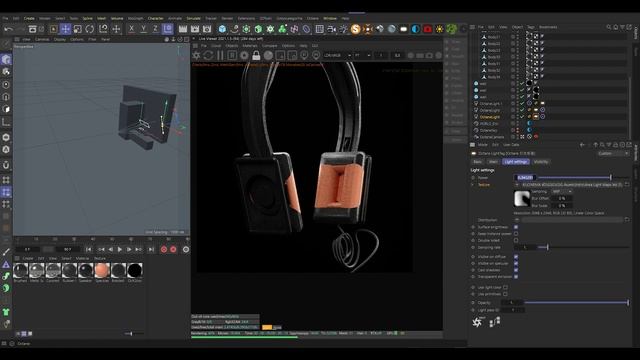The height and width of the screenshot is (360, 640).
Task: Toggle Cast shadows checkbox
Action: tap(516, 270)
